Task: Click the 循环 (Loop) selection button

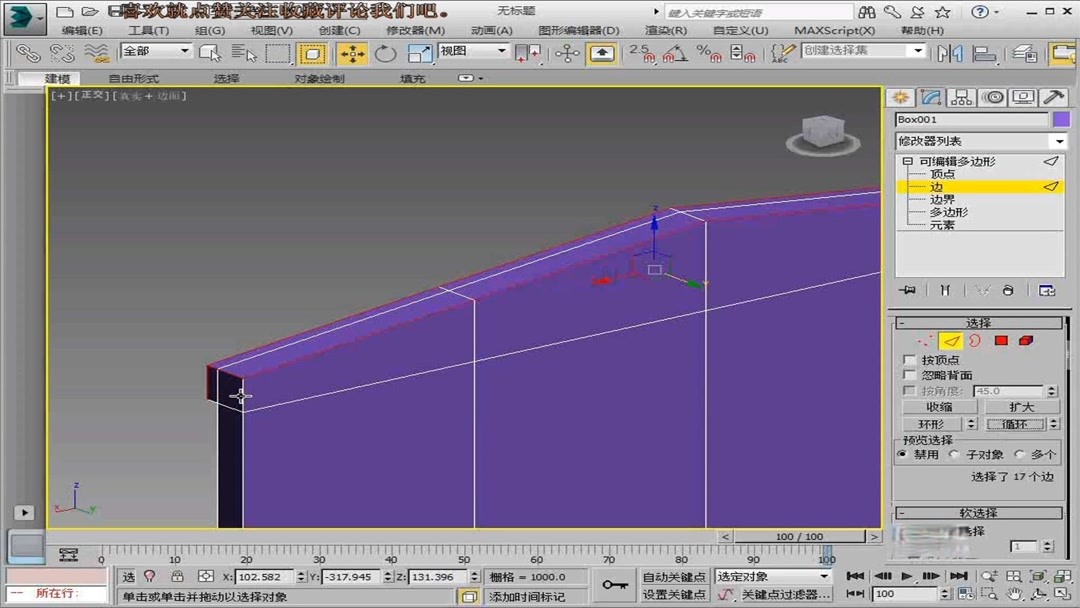Action: click(1016, 424)
